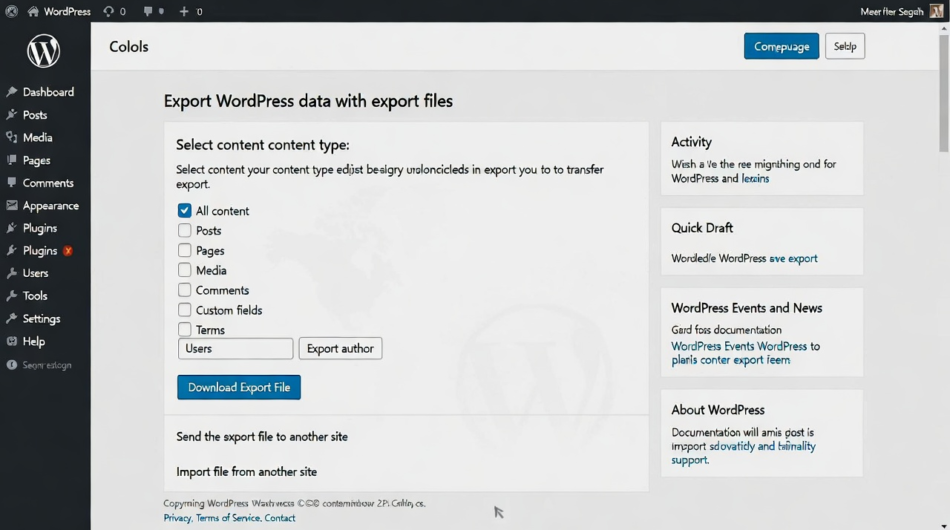Click the Settings icon in sidebar
The width and height of the screenshot is (950, 530).
12,319
